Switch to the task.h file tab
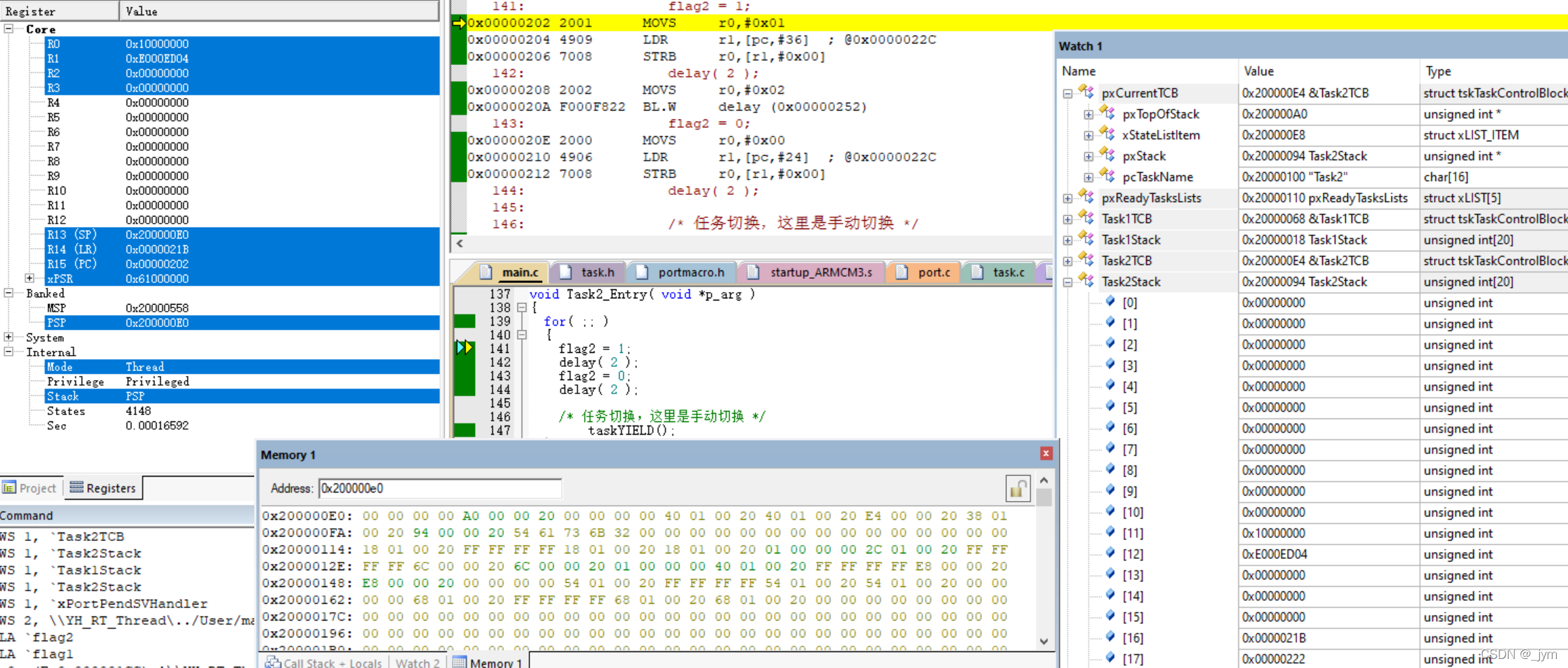Image resolution: width=1568 pixels, height=668 pixels. coord(588,272)
